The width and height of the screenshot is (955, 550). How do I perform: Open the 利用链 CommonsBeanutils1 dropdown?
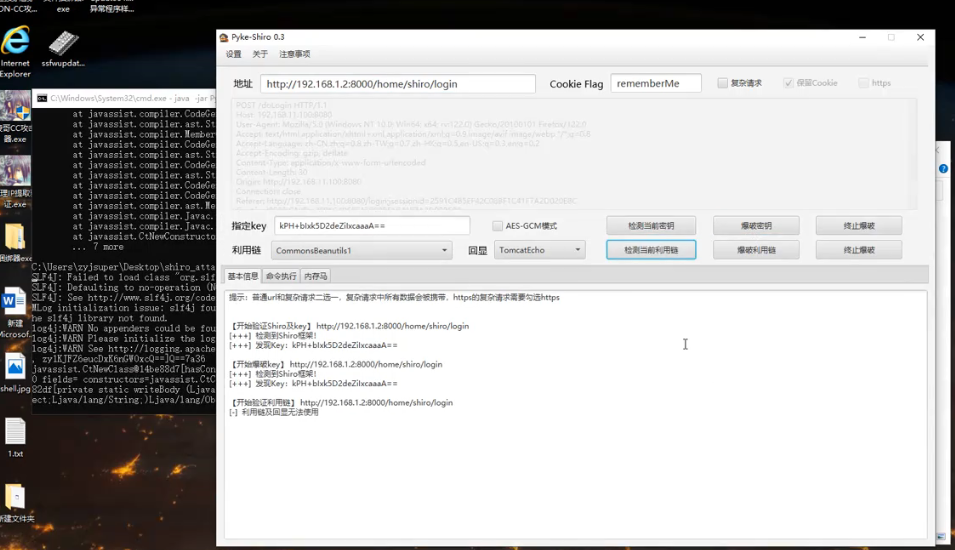click(x=362, y=250)
